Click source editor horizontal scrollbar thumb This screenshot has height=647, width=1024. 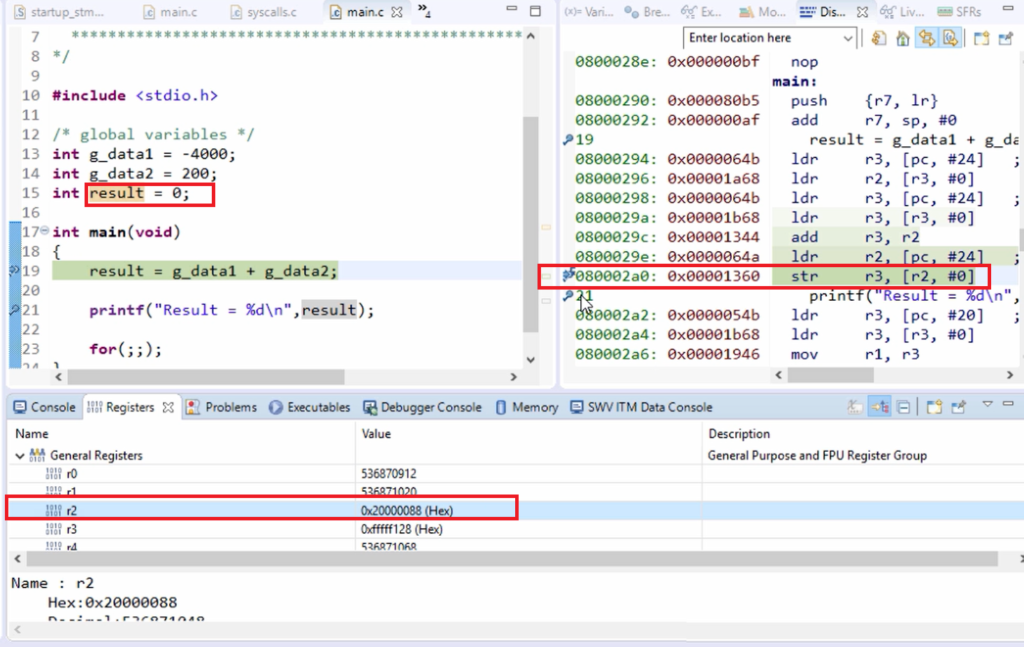(206, 377)
